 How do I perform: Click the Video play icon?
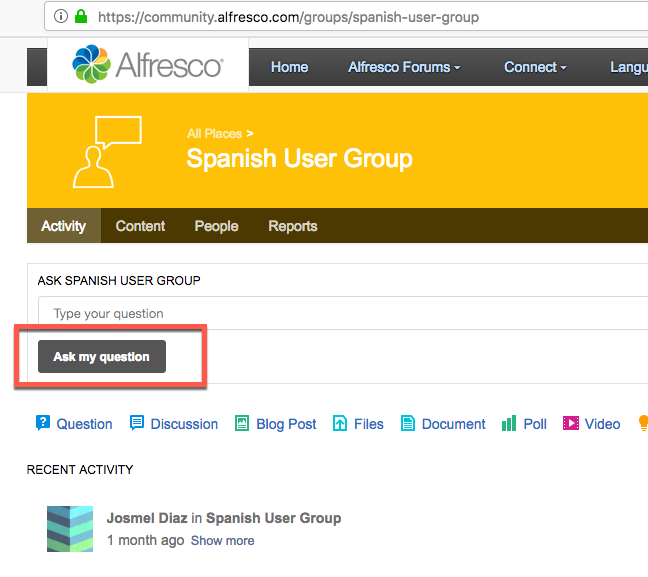coord(571,423)
